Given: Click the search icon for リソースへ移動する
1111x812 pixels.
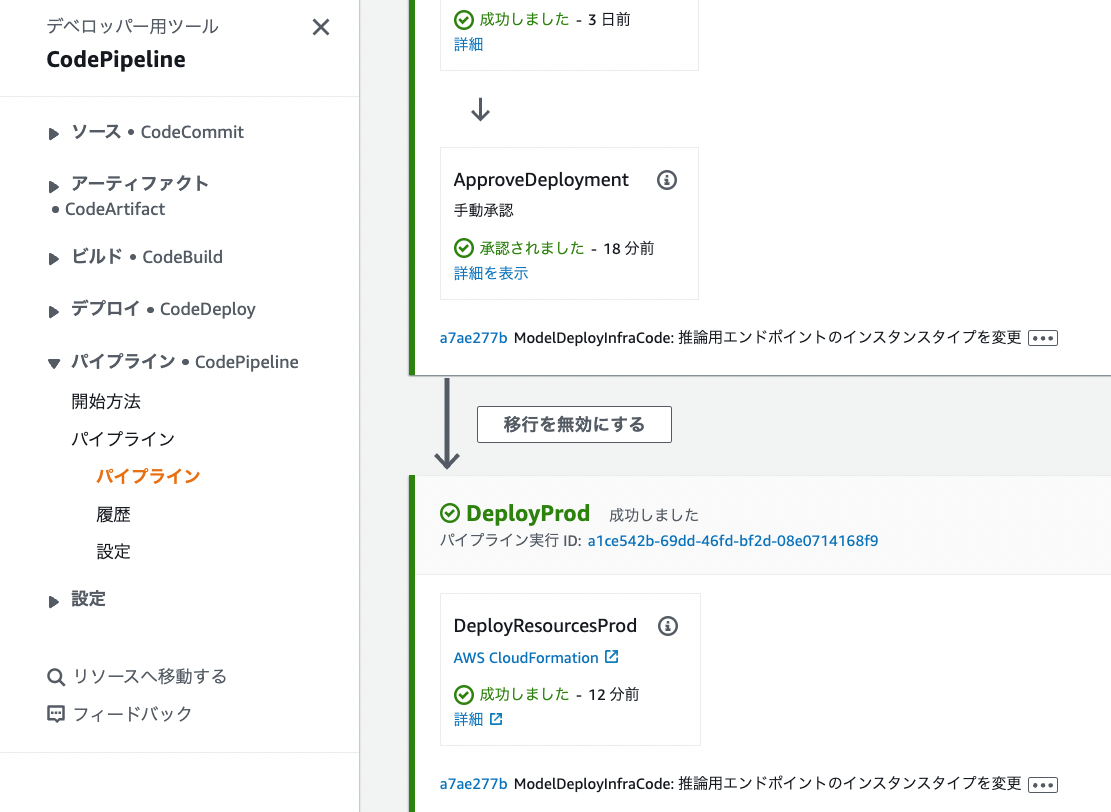Looking at the screenshot, I should point(55,677).
